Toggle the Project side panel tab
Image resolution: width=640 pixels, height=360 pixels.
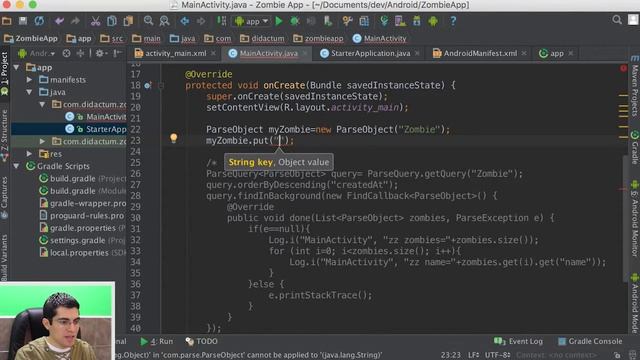(x=4, y=73)
